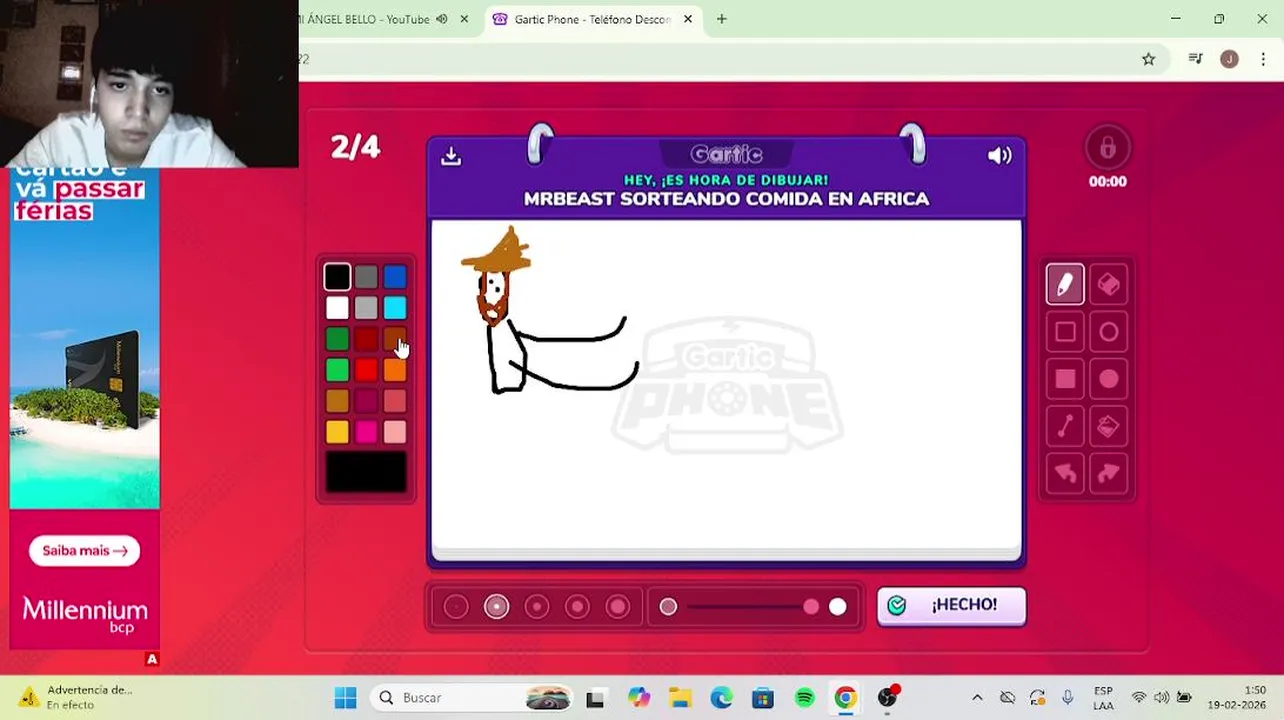Select the largest brush size
The image size is (1284, 720).
tap(618, 607)
